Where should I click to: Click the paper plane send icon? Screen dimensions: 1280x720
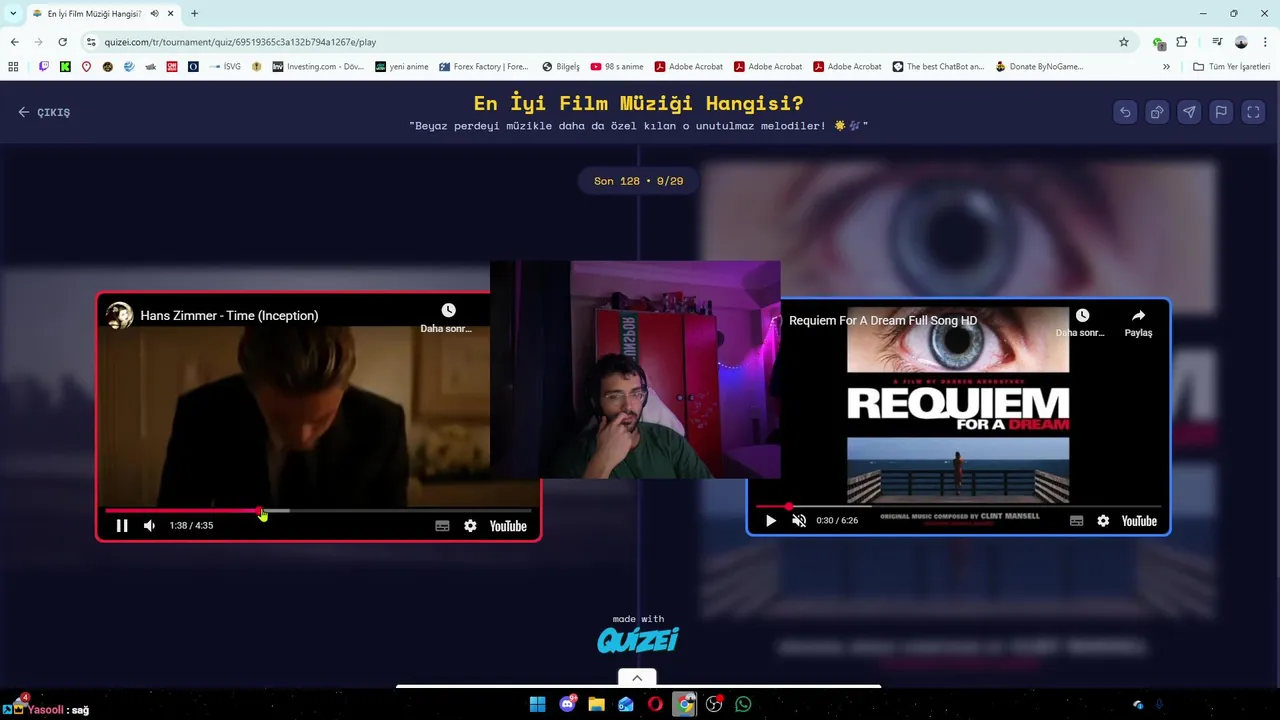1189,112
